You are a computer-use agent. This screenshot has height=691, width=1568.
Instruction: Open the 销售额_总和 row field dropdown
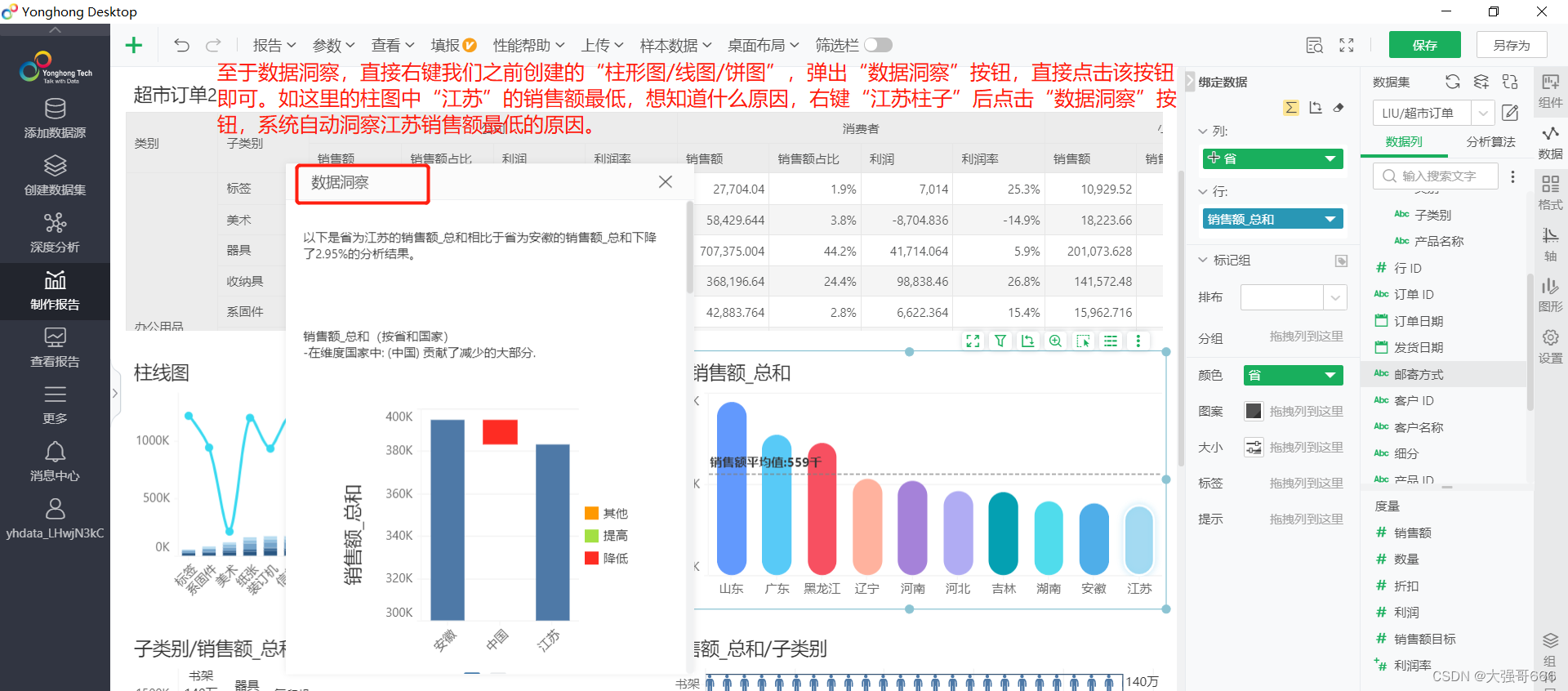click(1330, 219)
